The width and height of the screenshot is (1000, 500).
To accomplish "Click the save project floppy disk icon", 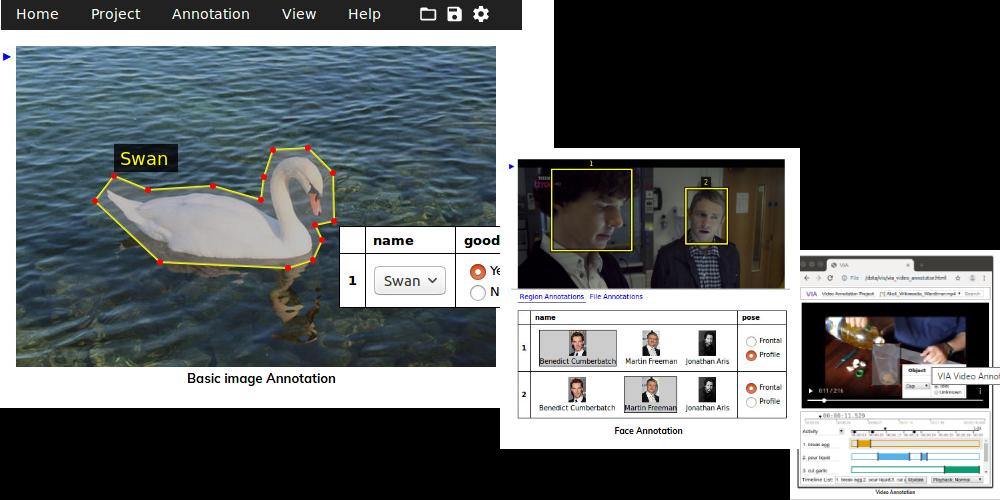I will (x=455, y=14).
